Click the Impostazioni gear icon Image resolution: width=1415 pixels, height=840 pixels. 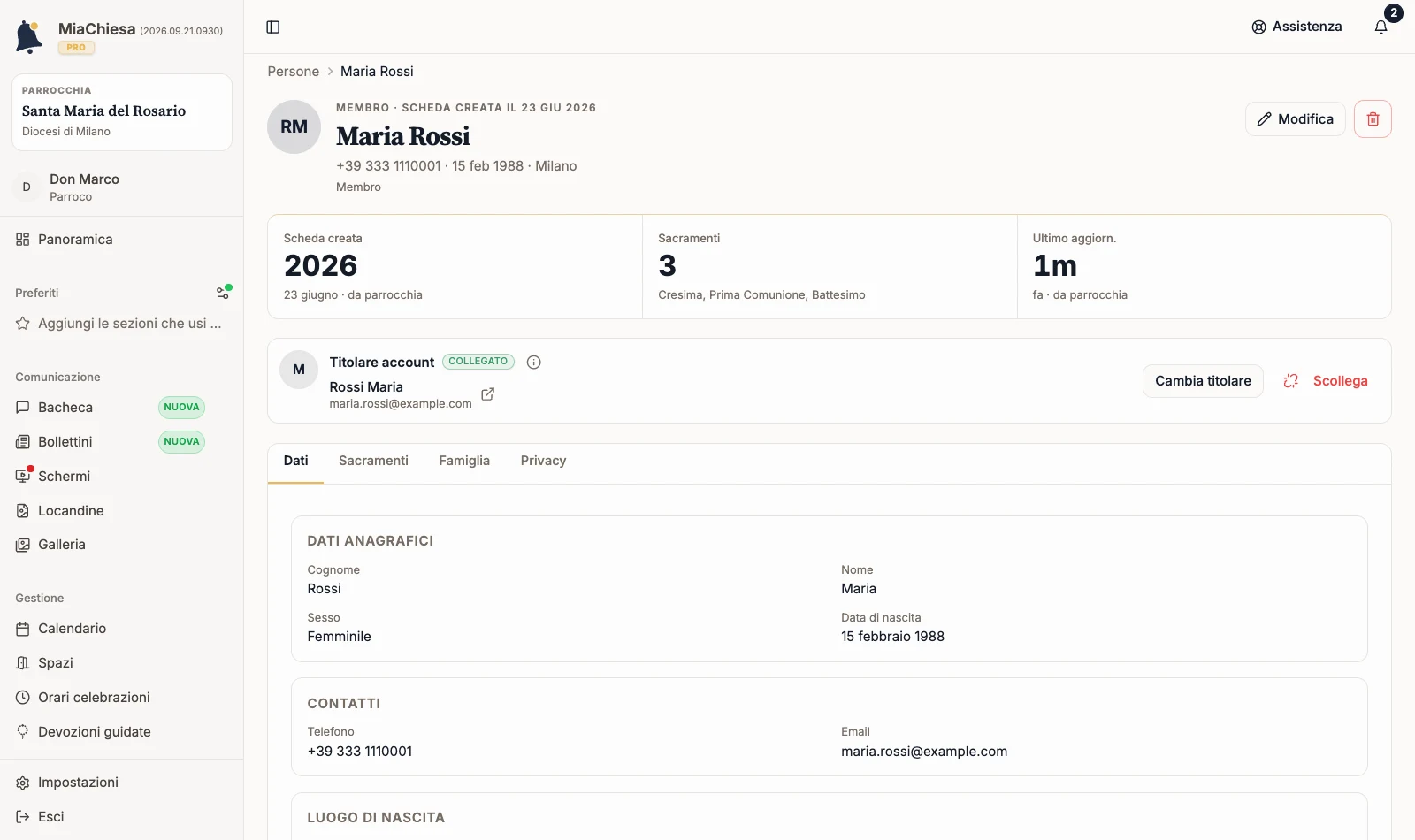pos(23,783)
